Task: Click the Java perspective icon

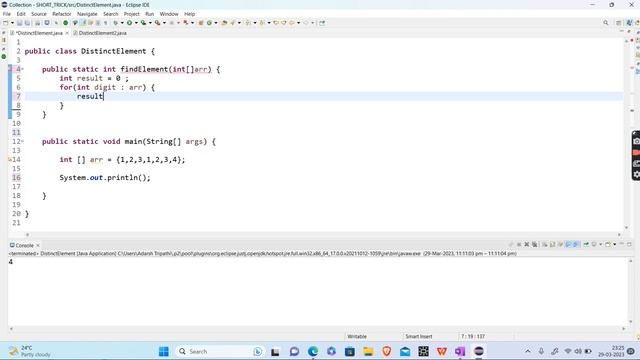Action: [x=629, y=23]
